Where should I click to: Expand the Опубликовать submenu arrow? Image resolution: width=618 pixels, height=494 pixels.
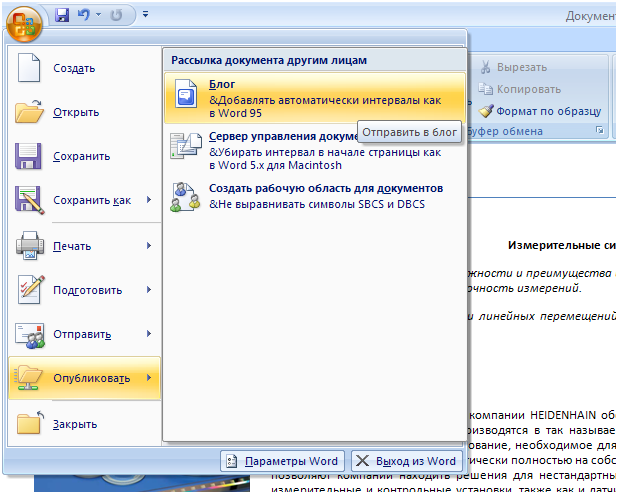(x=149, y=378)
